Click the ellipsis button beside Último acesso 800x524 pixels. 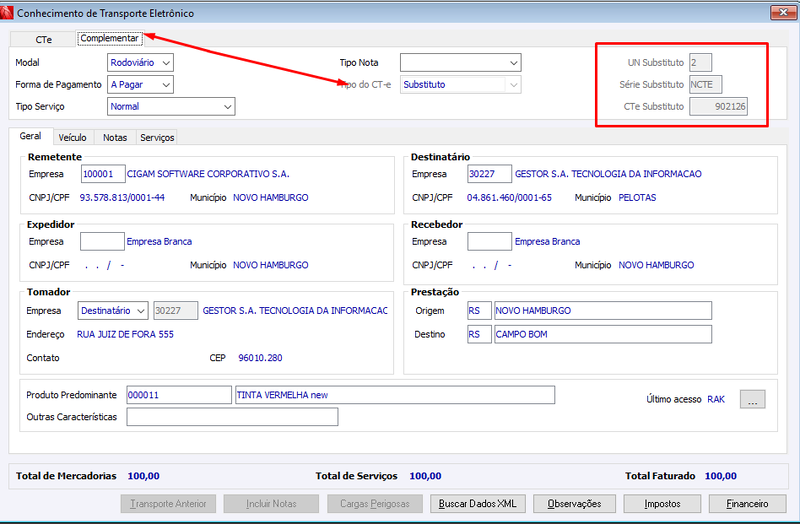point(752,400)
